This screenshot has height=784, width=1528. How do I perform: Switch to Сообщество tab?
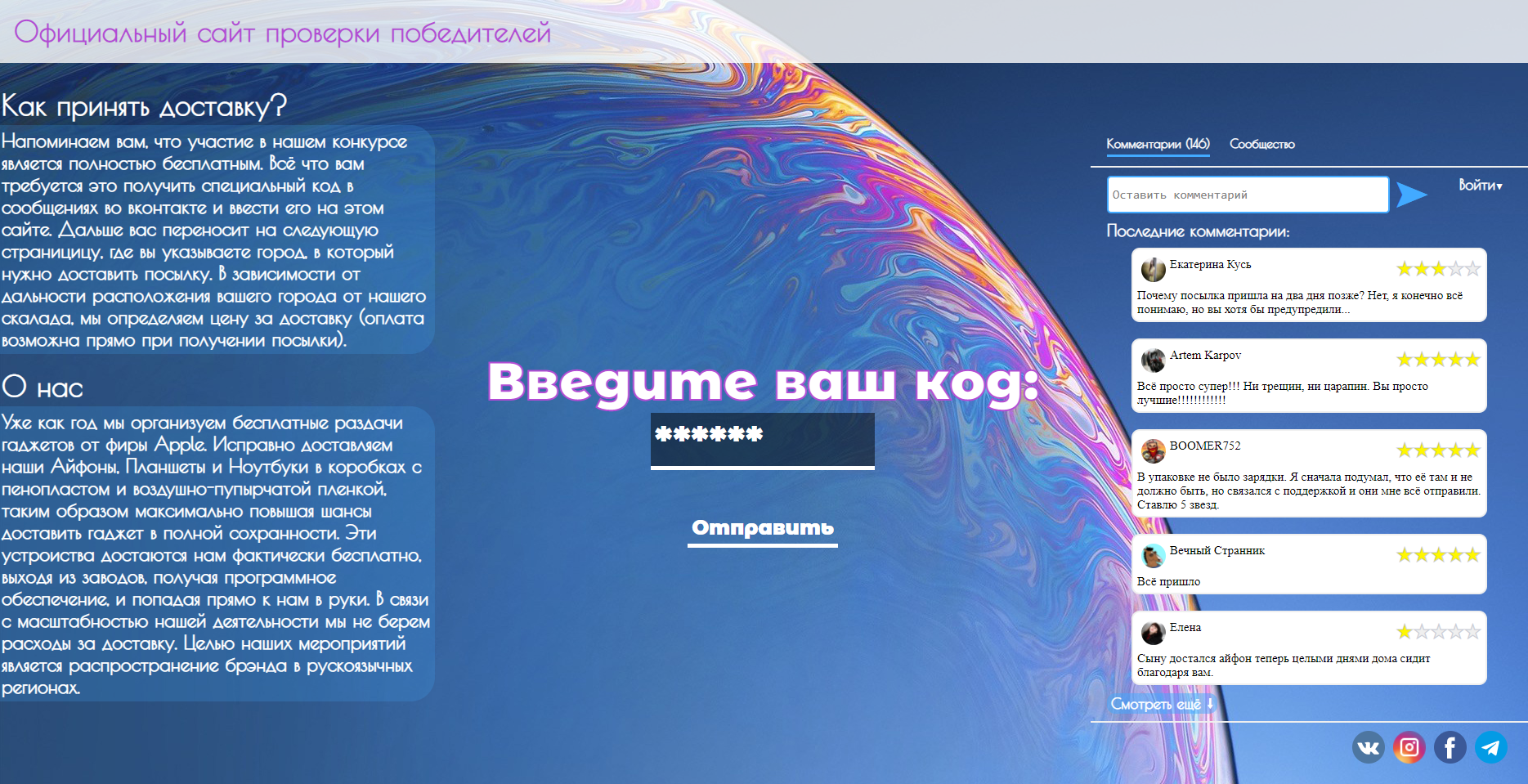tap(1262, 144)
